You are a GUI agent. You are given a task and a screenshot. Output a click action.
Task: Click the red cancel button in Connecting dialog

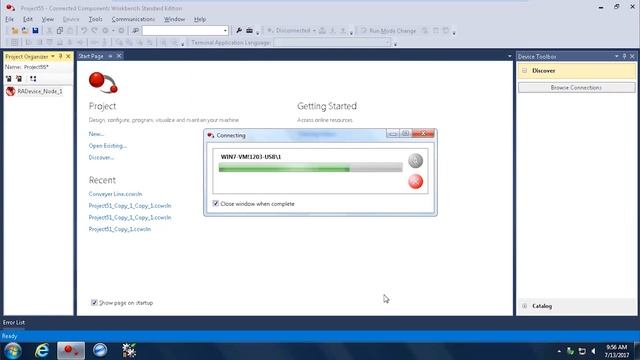click(416, 181)
